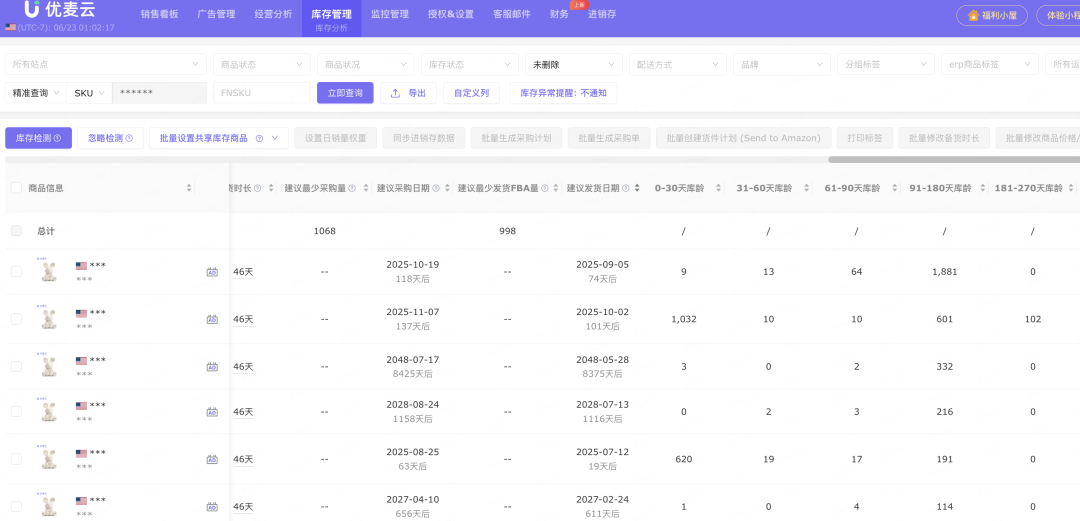1080x521 pixels.
Task: Focus the FNSKU input field
Action: click(x=262, y=93)
